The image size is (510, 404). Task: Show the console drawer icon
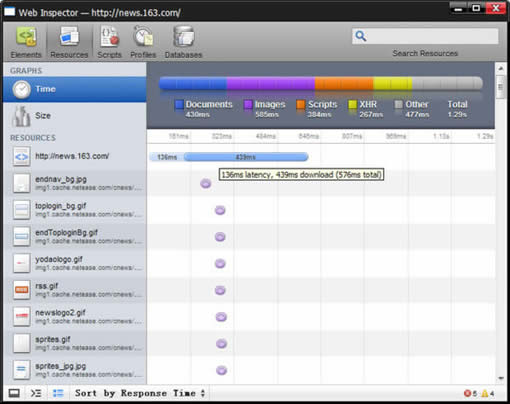(x=36, y=393)
